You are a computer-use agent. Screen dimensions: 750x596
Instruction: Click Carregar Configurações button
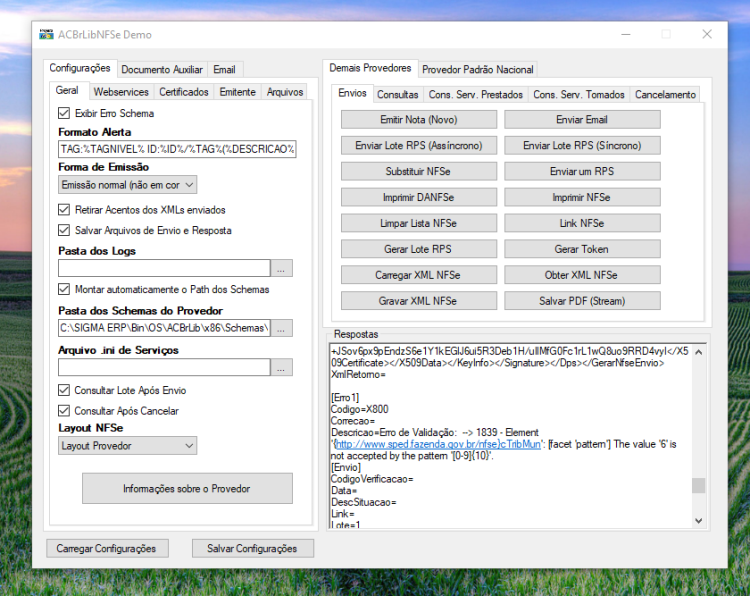pos(107,548)
